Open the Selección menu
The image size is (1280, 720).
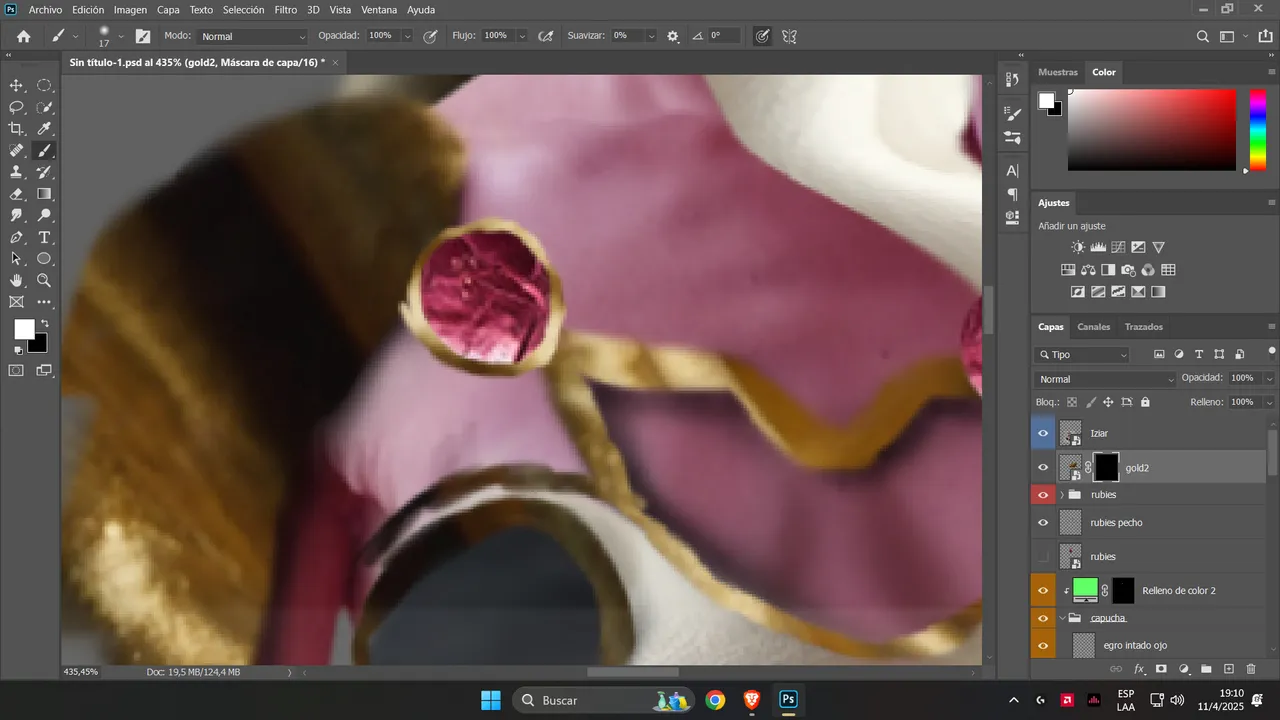tap(243, 9)
